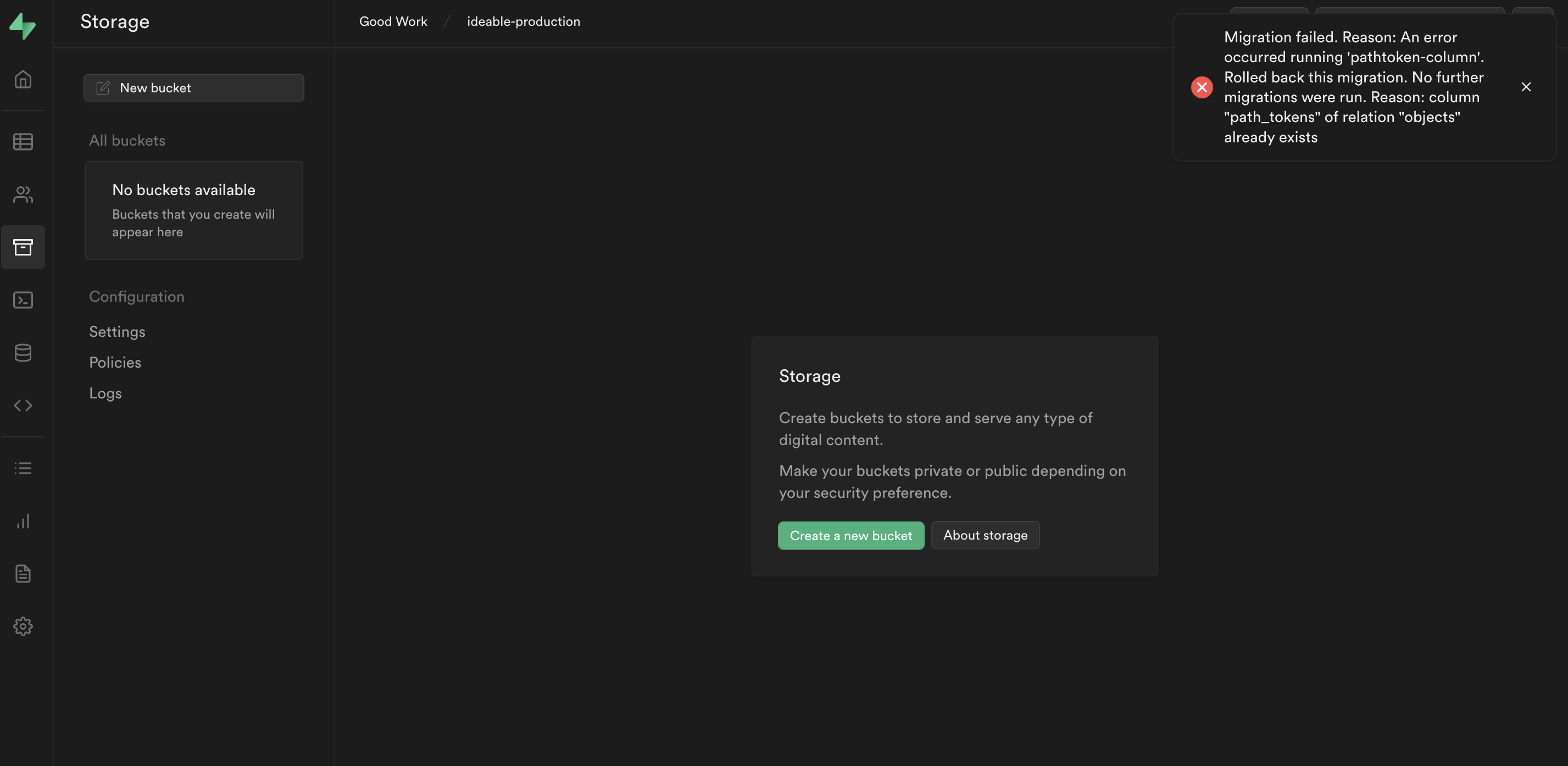Open the Documentation page icon
The width and height of the screenshot is (1568, 766).
pyautogui.click(x=23, y=573)
